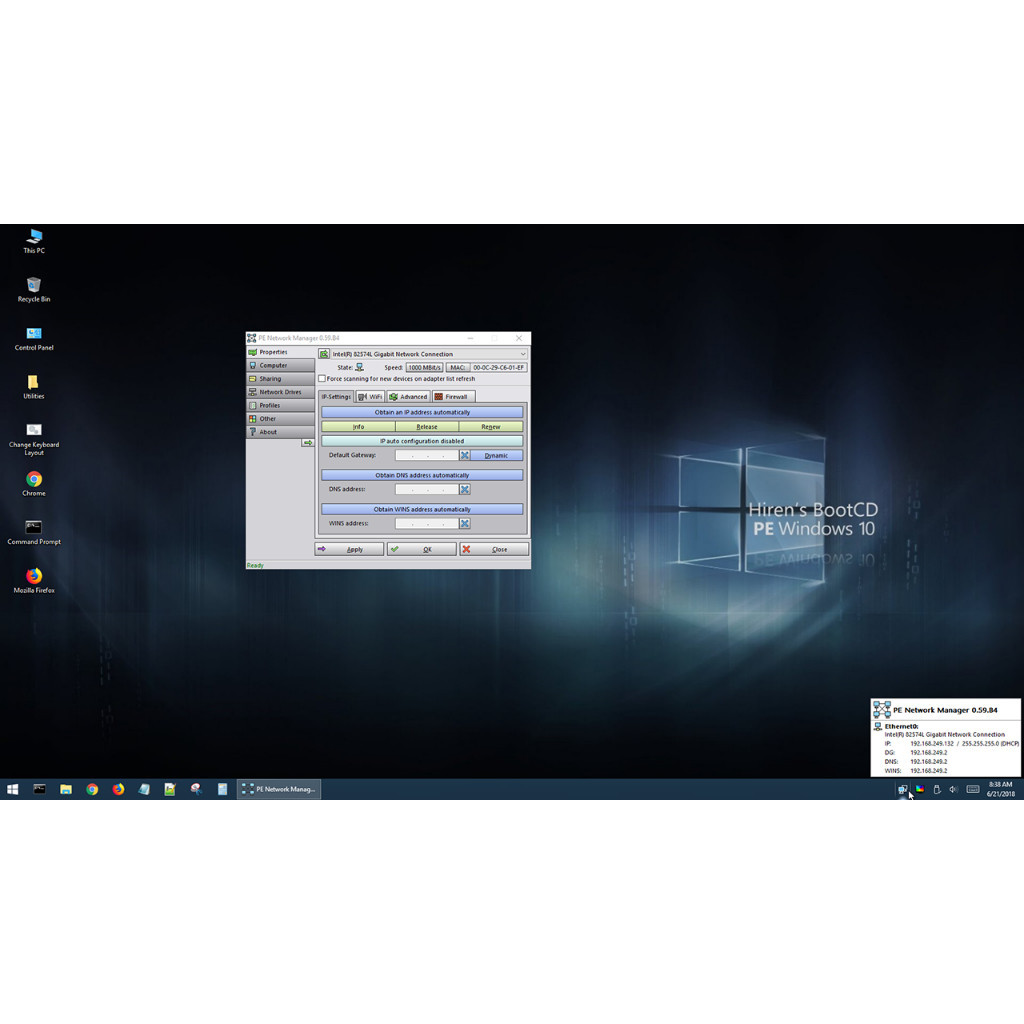Launch Command Prompt desktop icon
This screenshot has height=1024, width=1024.
click(x=34, y=528)
